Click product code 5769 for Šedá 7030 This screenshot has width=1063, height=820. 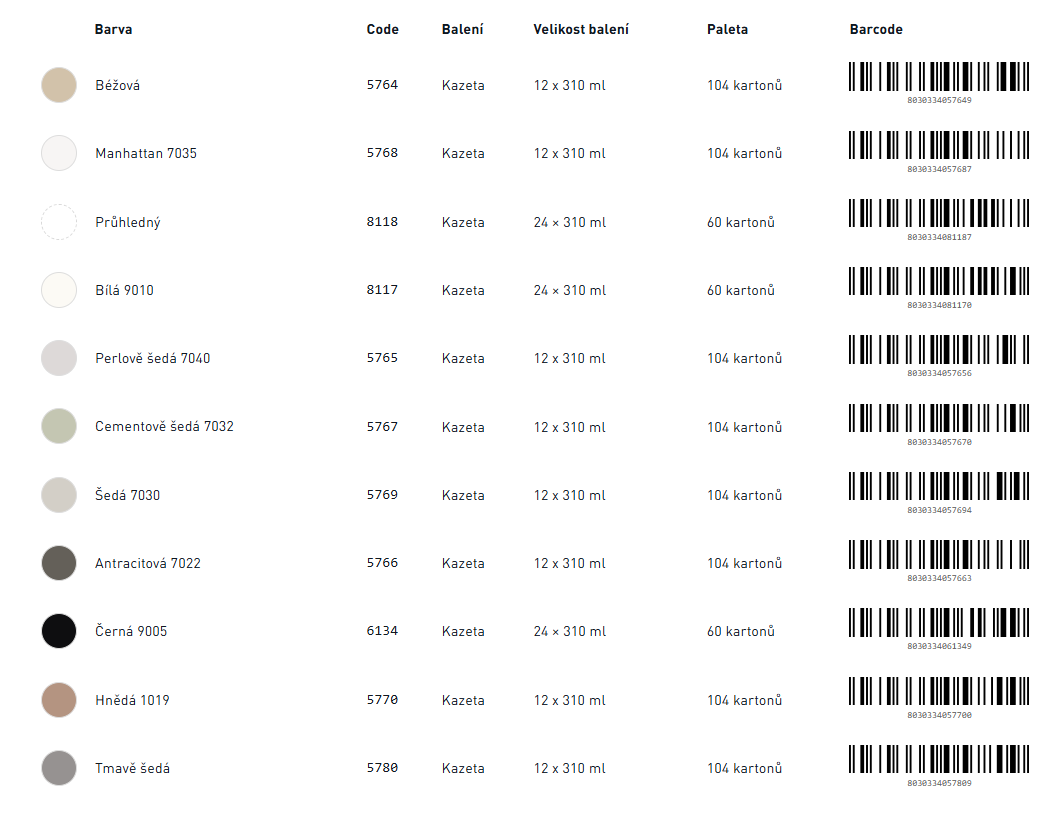[382, 495]
